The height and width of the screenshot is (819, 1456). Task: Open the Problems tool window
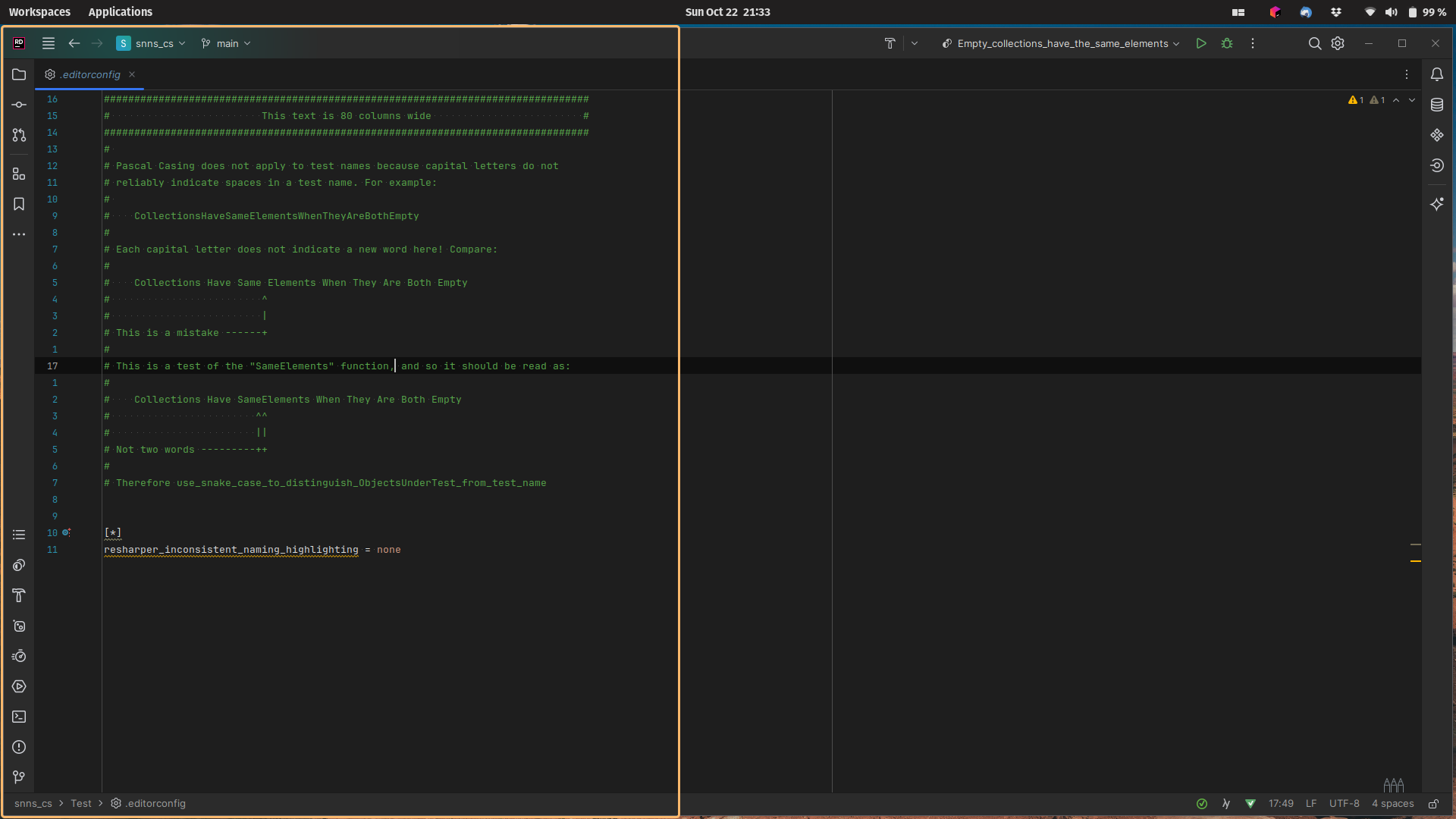click(19, 747)
